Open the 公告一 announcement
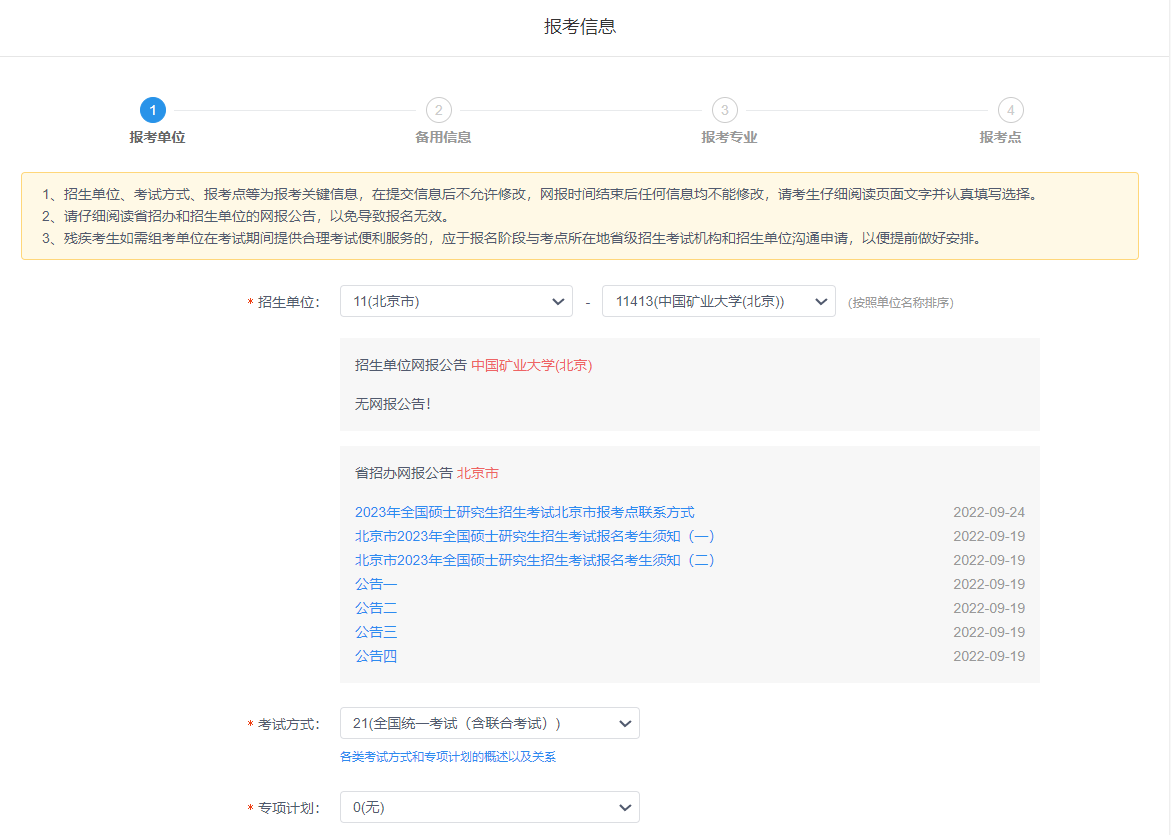This screenshot has height=835, width=1171. pos(376,584)
